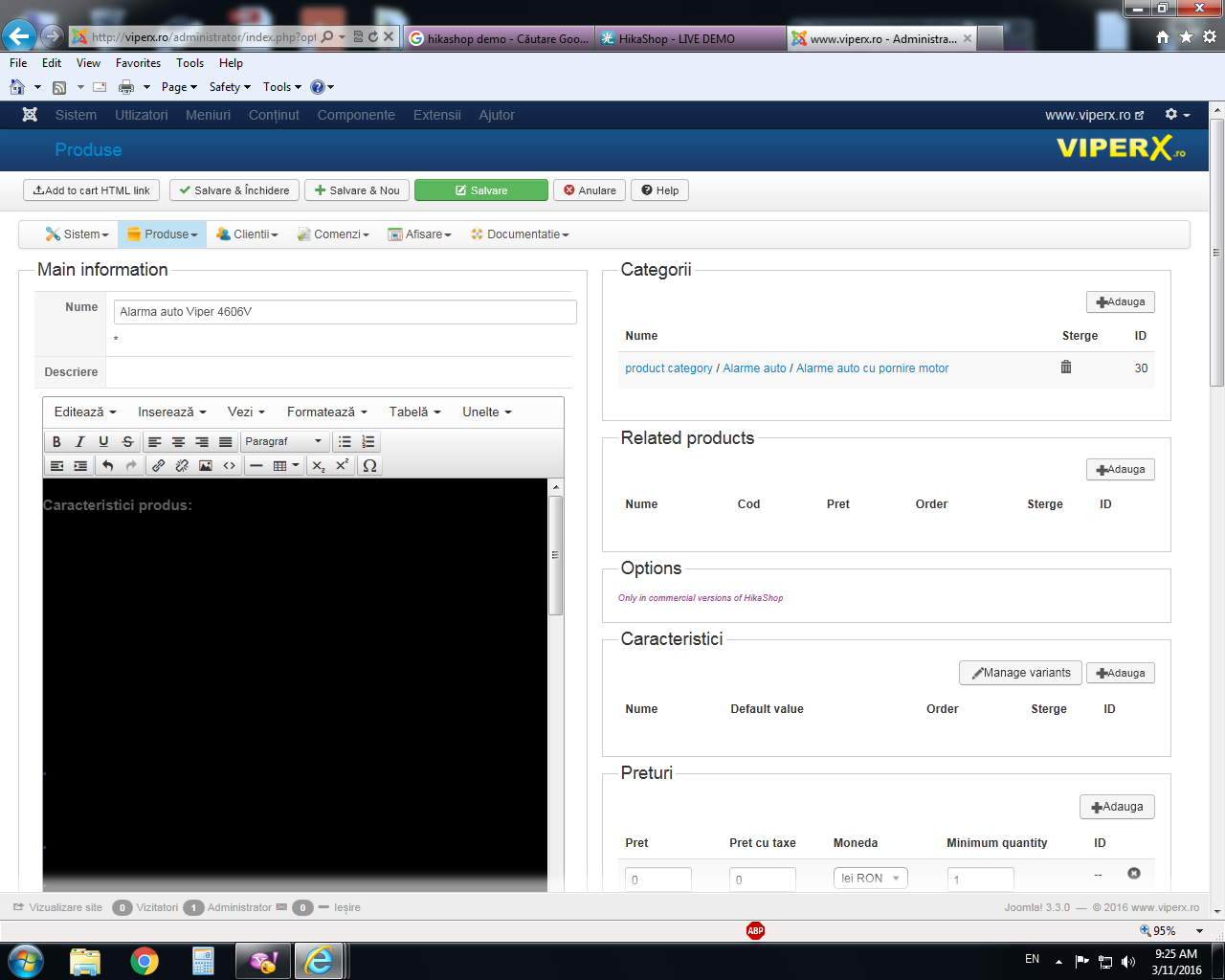Apply underline formatting in the editor

pyautogui.click(x=103, y=442)
